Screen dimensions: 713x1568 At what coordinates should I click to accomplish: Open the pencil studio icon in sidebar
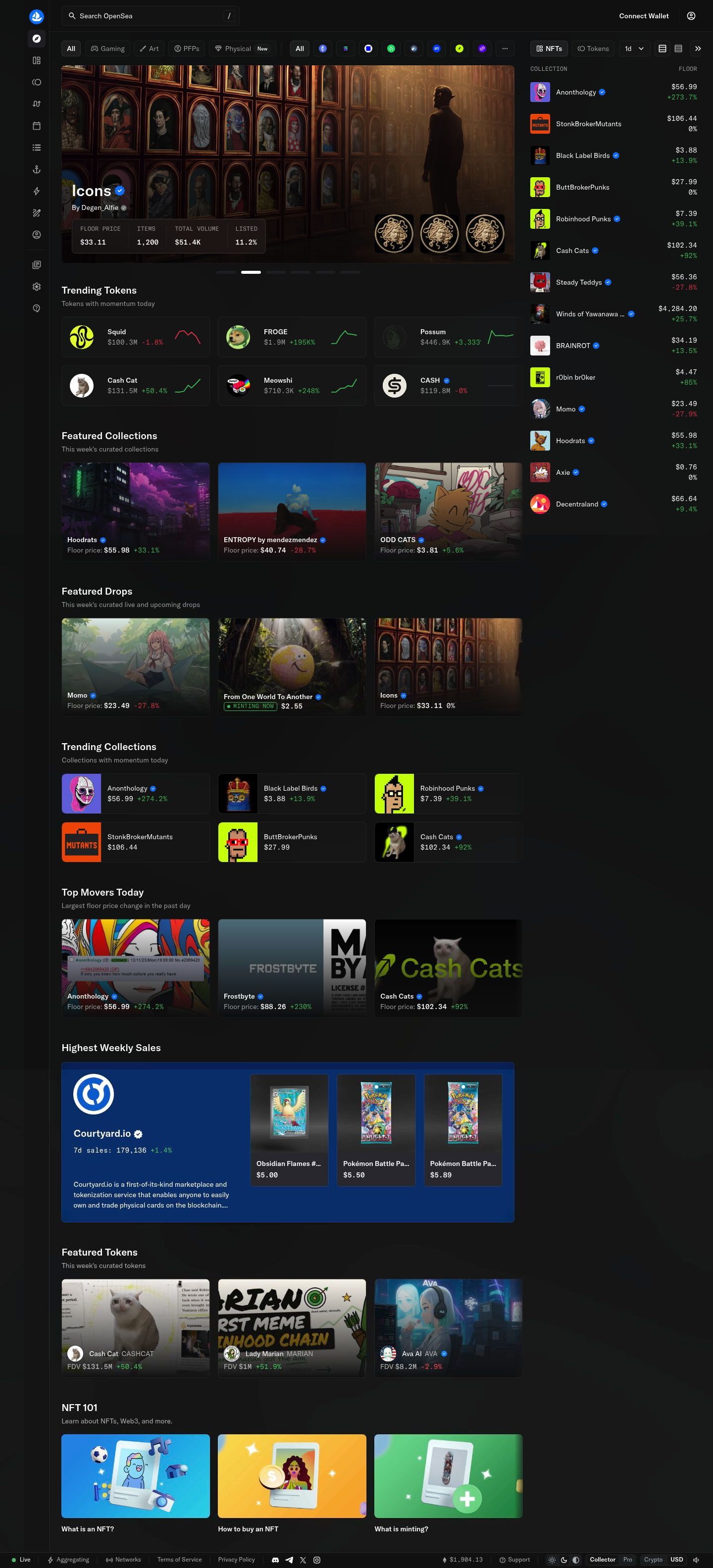coord(37,213)
